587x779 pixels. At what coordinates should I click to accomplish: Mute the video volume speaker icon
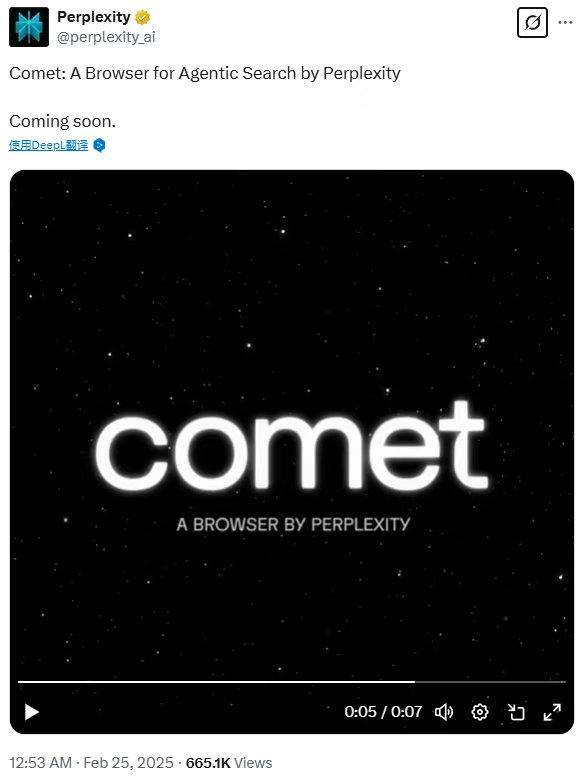[x=444, y=712]
